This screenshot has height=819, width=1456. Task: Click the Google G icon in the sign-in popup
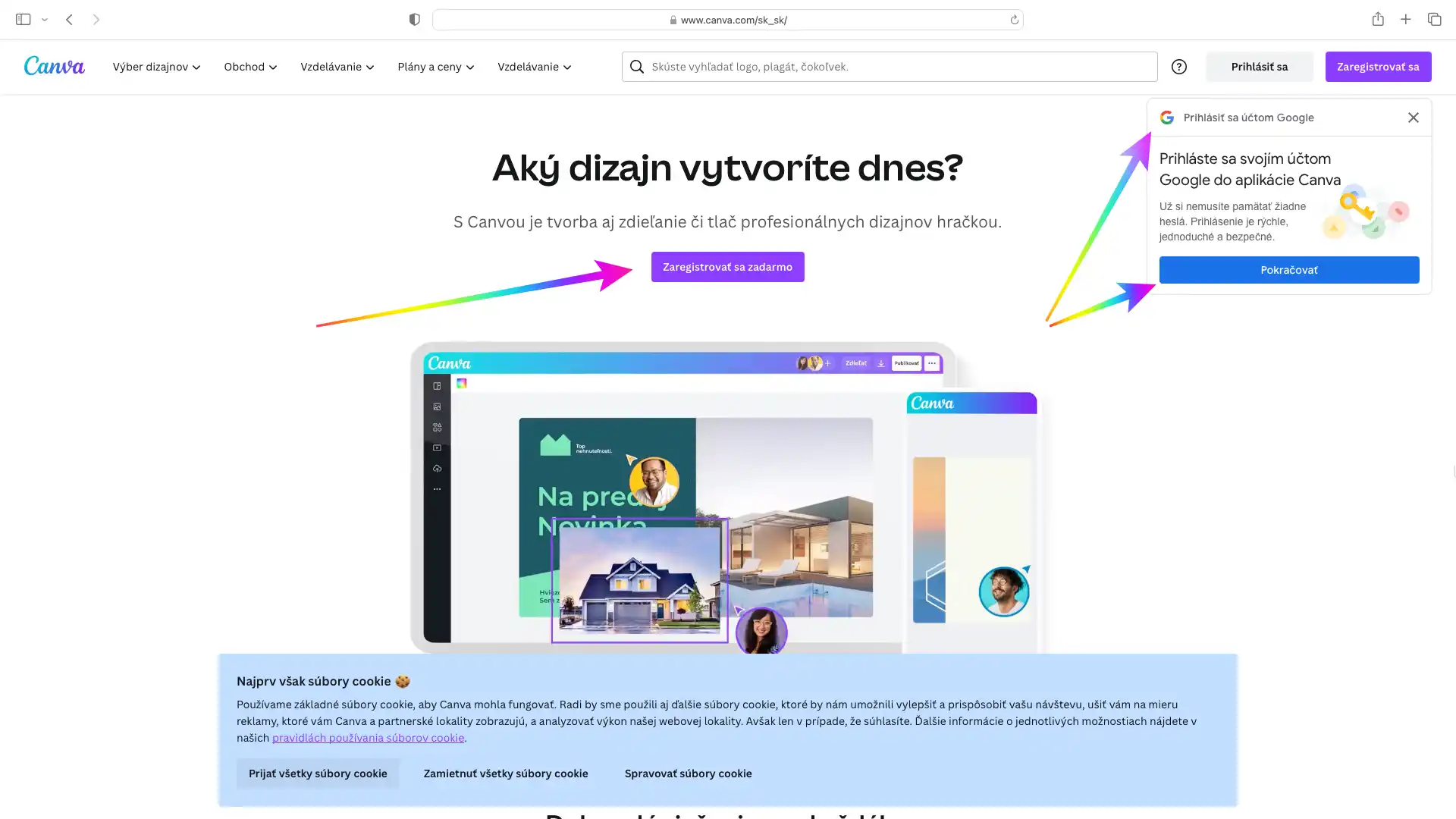[1167, 117]
